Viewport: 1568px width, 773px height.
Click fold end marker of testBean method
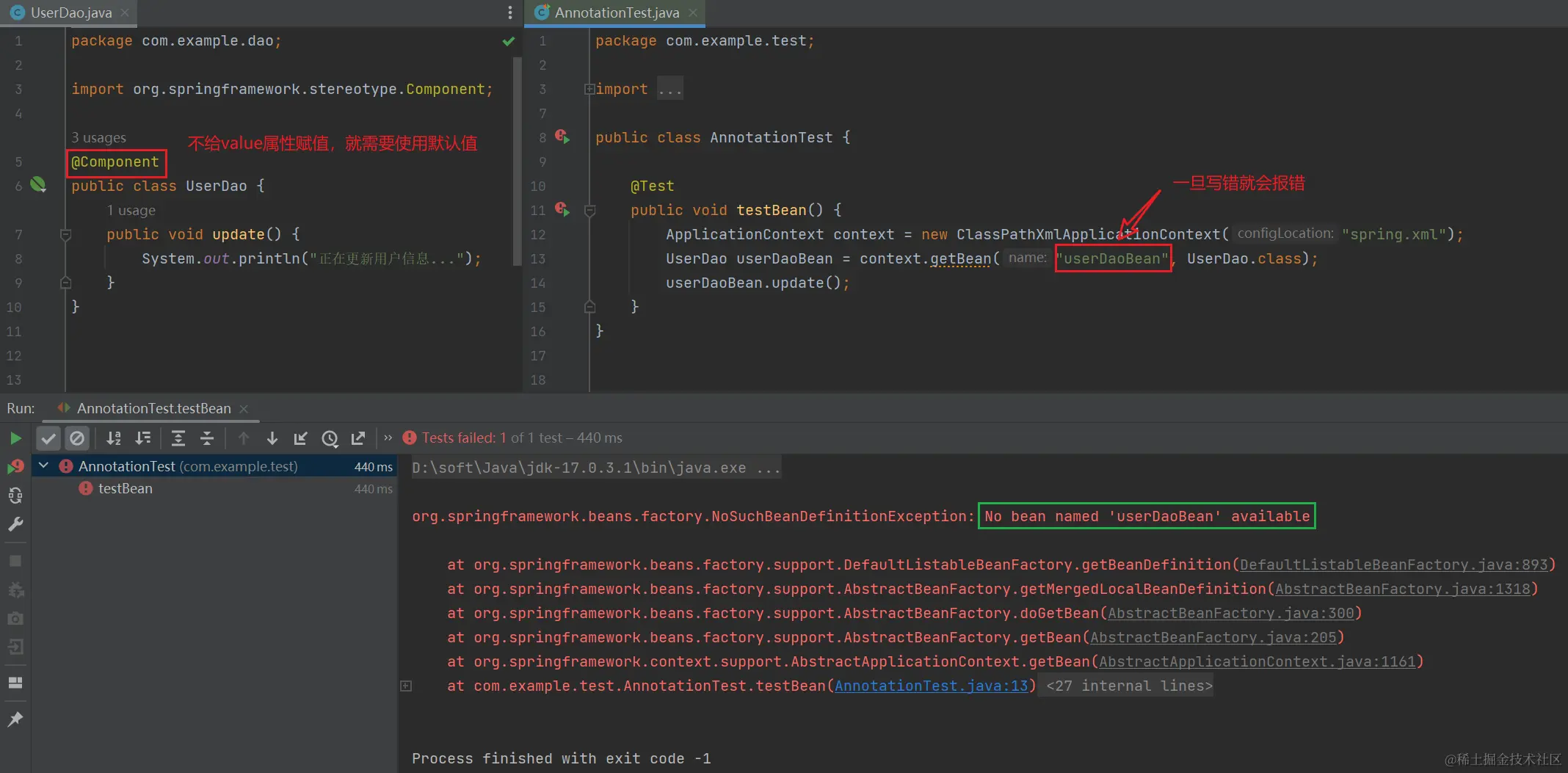click(589, 307)
